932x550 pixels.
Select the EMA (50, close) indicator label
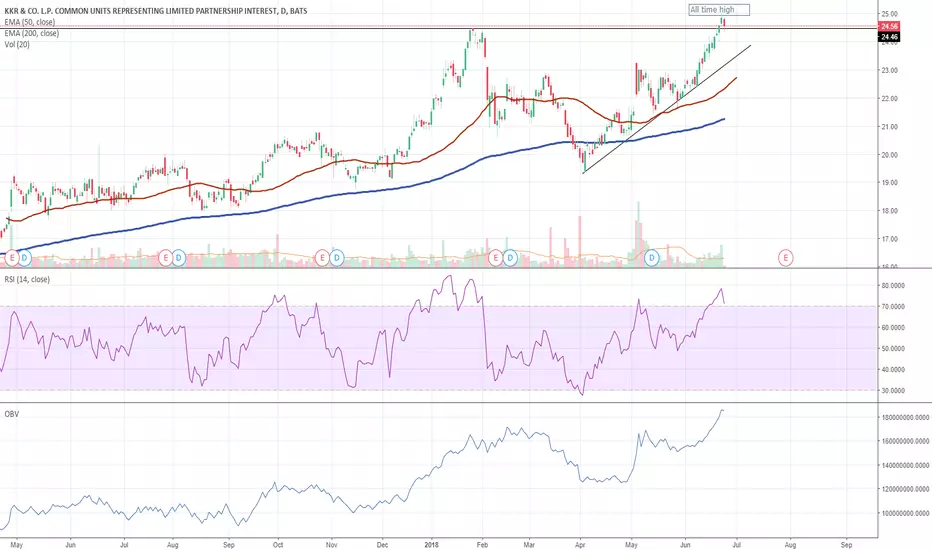point(30,22)
